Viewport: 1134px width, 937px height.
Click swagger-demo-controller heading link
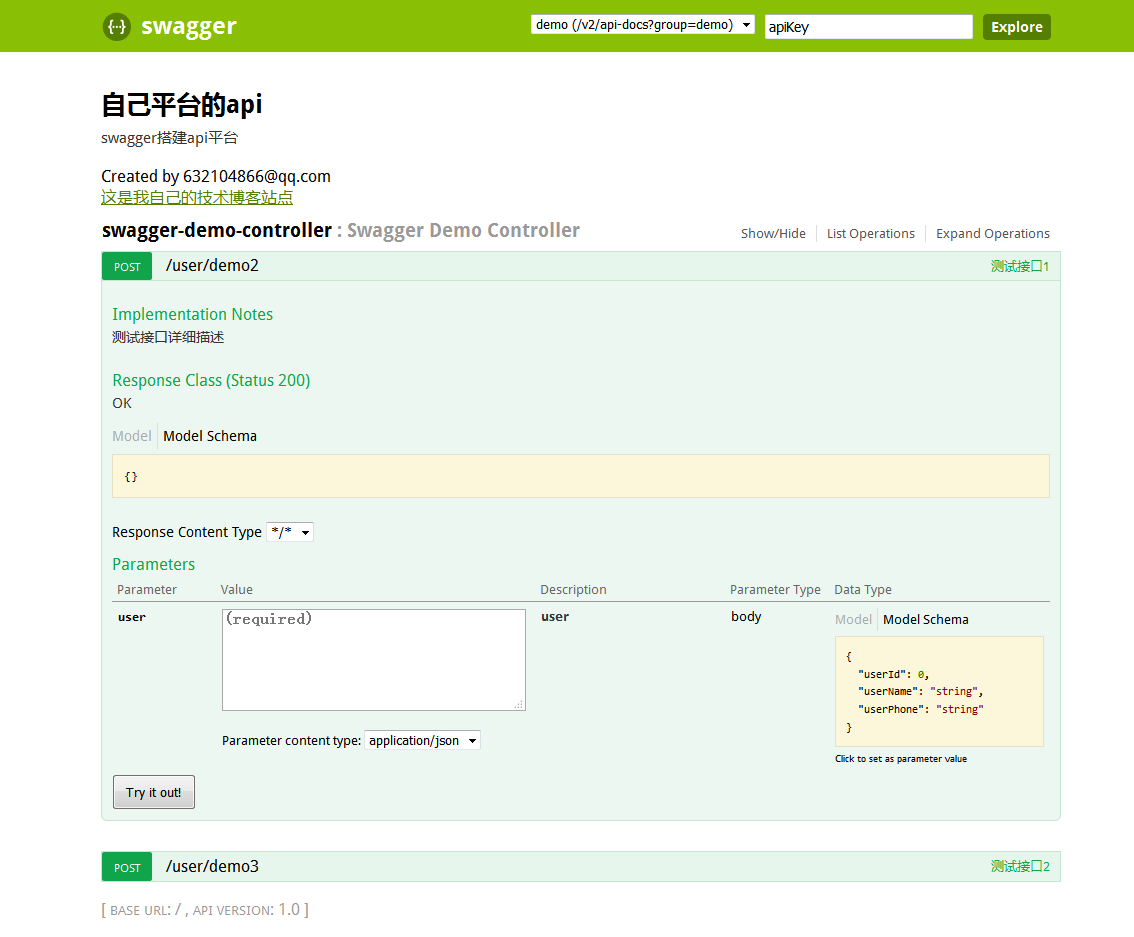(216, 230)
